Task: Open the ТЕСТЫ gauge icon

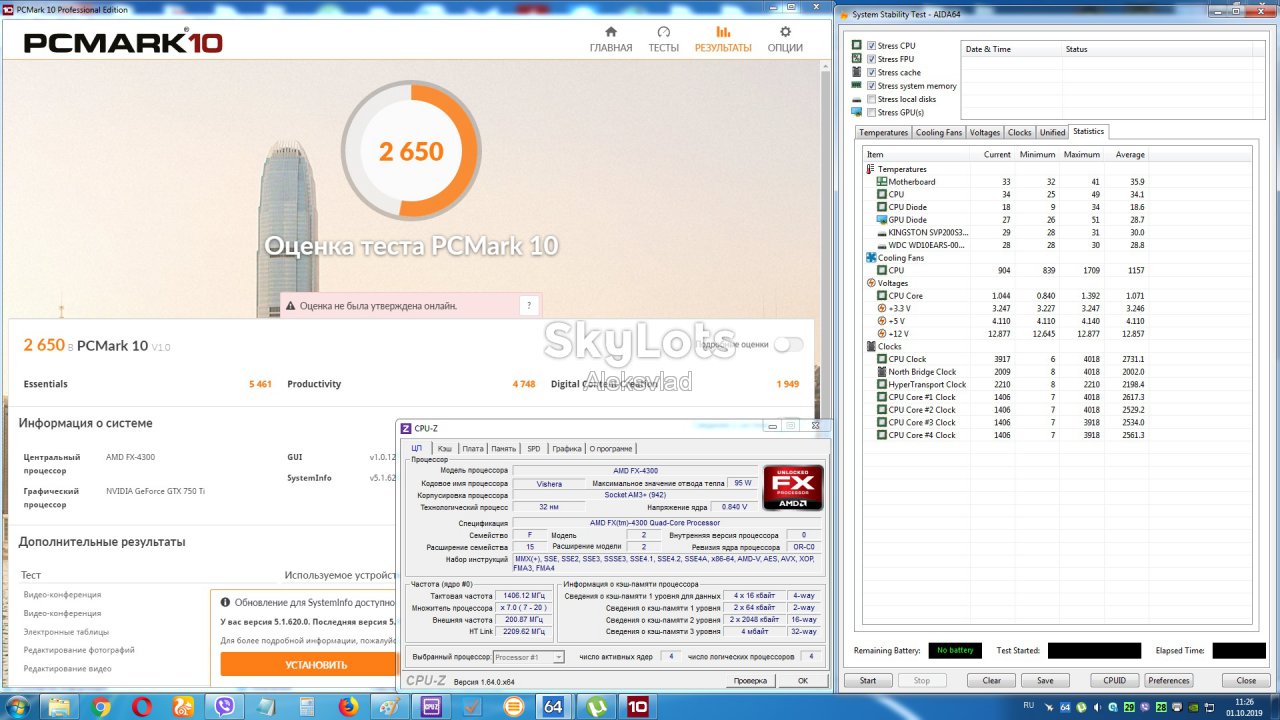Action: [x=664, y=32]
